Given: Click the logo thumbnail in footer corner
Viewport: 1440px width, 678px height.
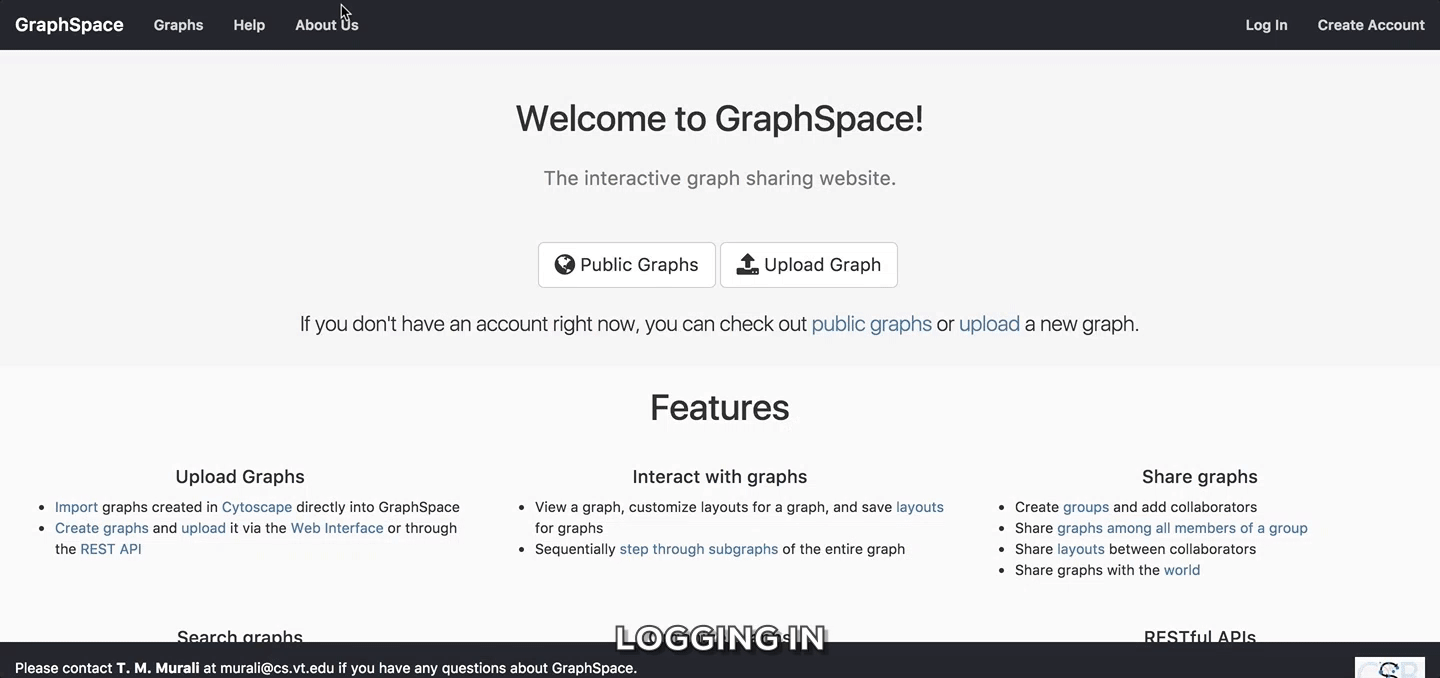Looking at the screenshot, I should (x=1390, y=668).
